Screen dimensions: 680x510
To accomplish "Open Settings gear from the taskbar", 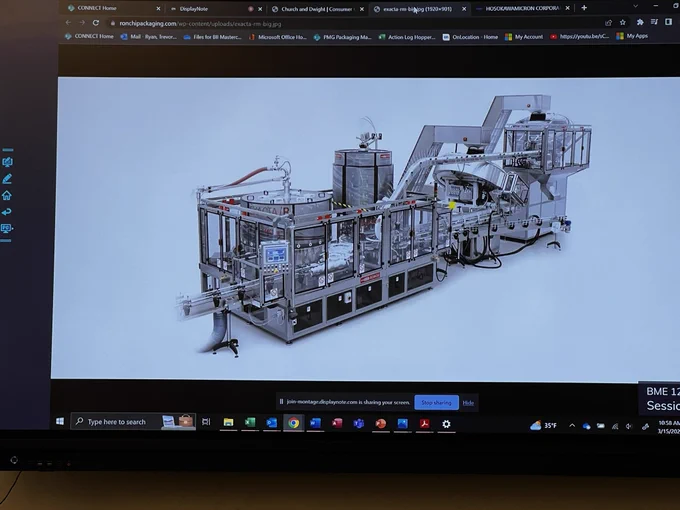I will (x=446, y=424).
